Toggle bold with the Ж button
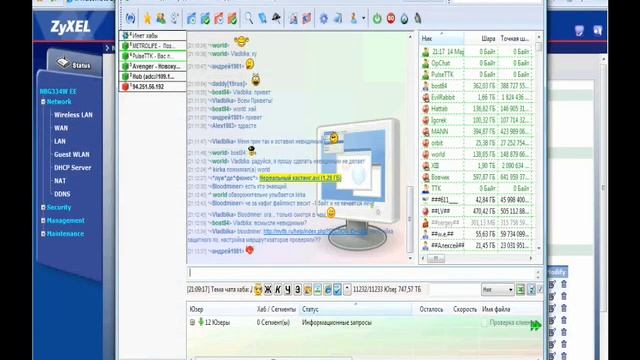The height and width of the screenshot is (360, 640). click(x=268, y=289)
